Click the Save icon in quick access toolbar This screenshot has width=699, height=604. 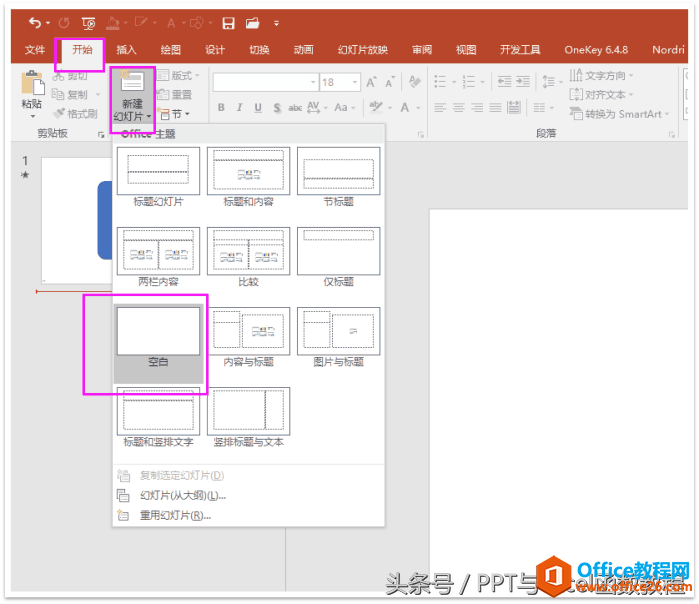tap(228, 23)
